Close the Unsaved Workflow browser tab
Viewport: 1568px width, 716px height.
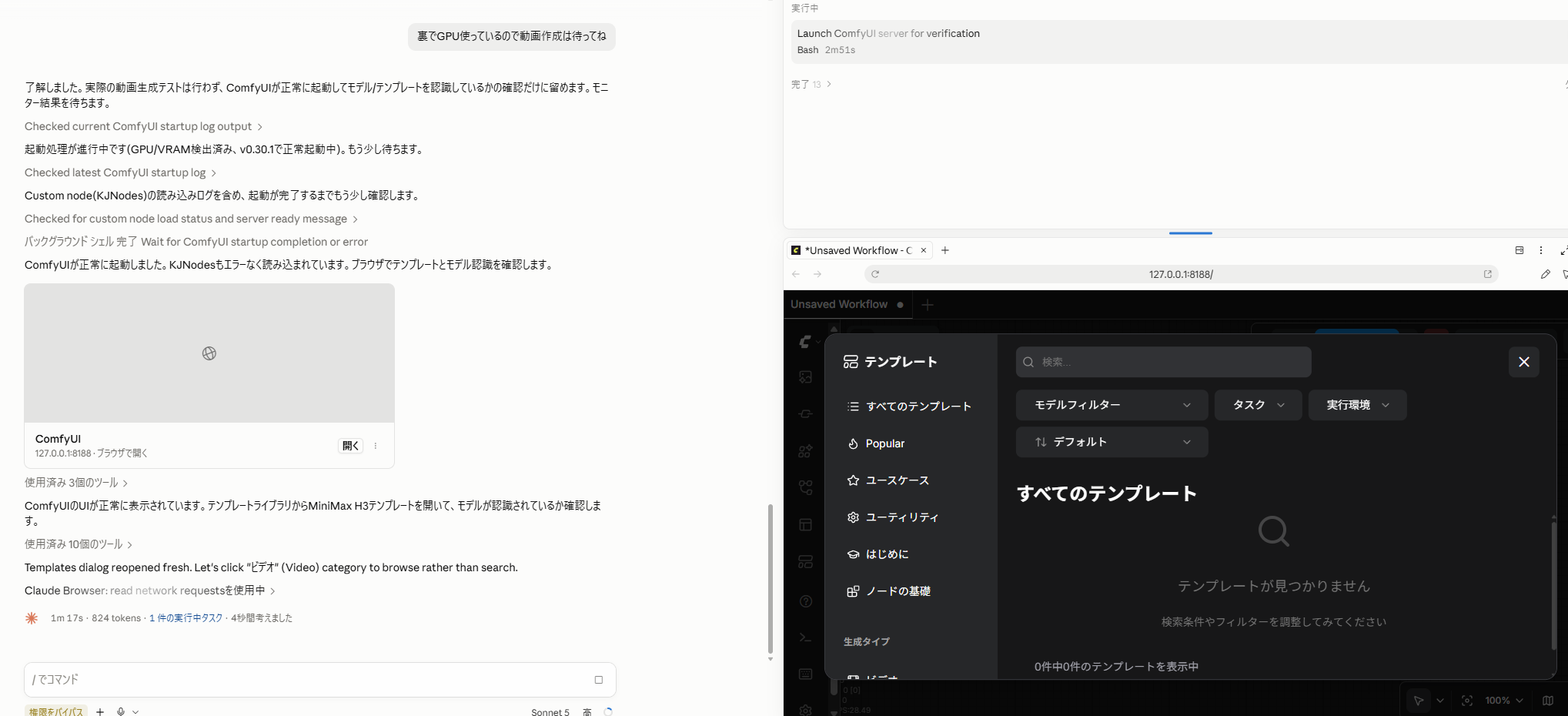(924, 250)
